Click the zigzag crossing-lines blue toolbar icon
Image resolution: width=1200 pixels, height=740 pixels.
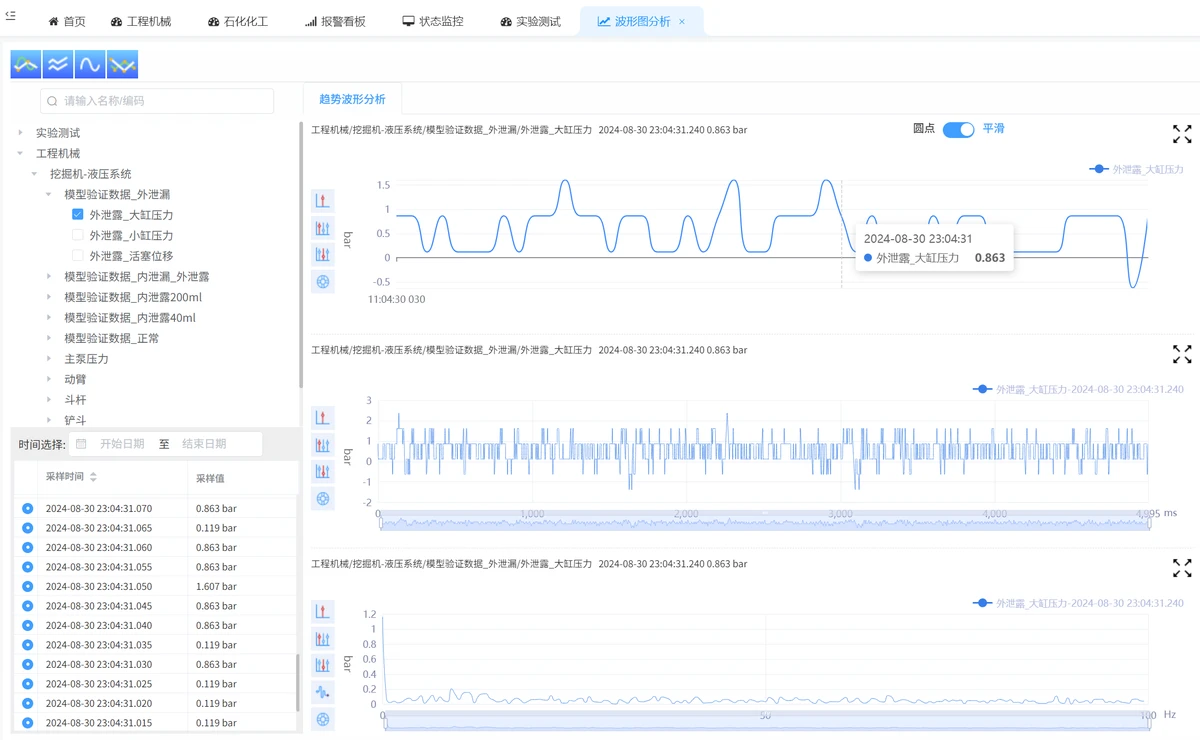coord(122,64)
